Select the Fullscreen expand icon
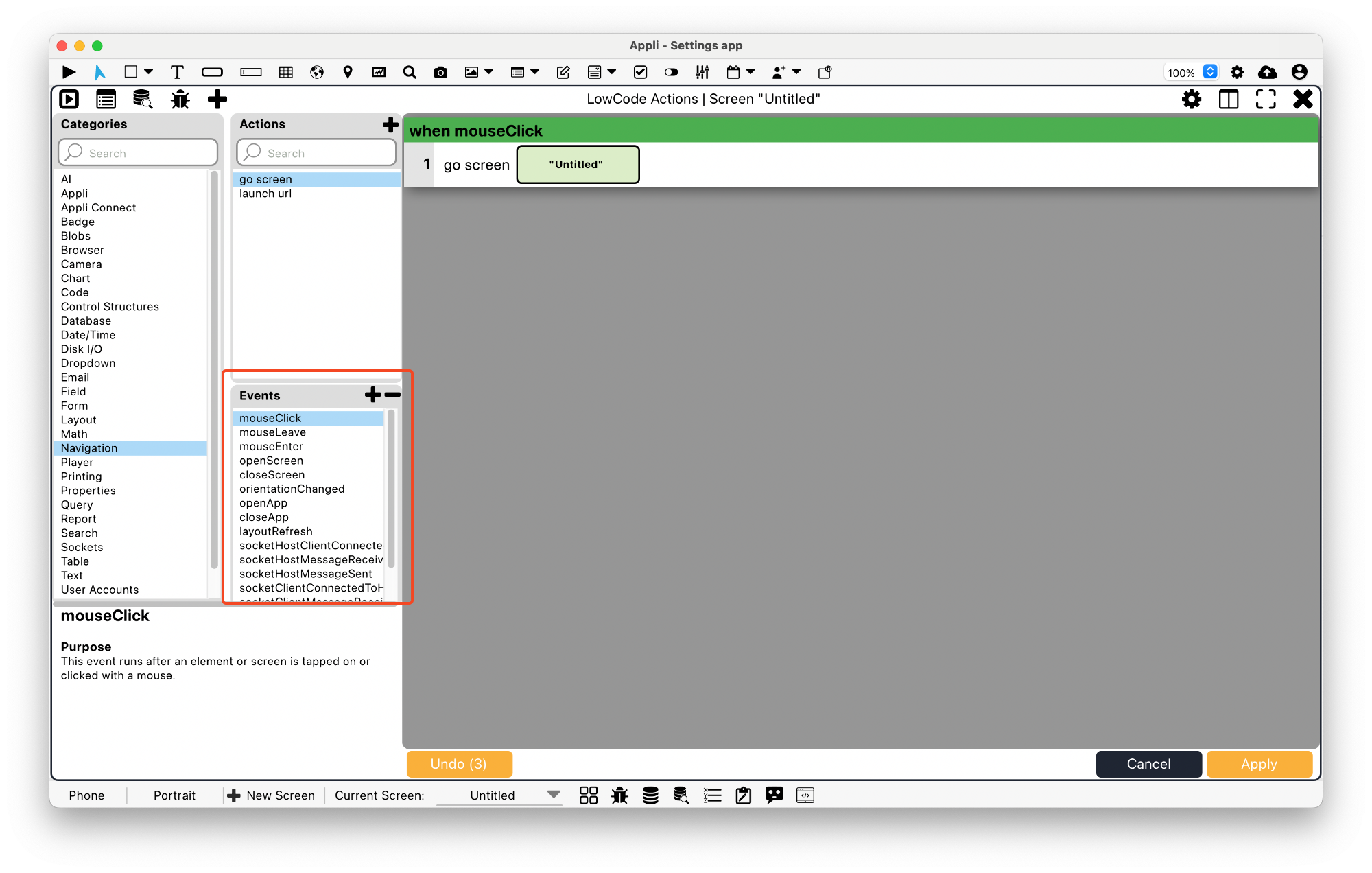1372x873 pixels. click(1265, 98)
